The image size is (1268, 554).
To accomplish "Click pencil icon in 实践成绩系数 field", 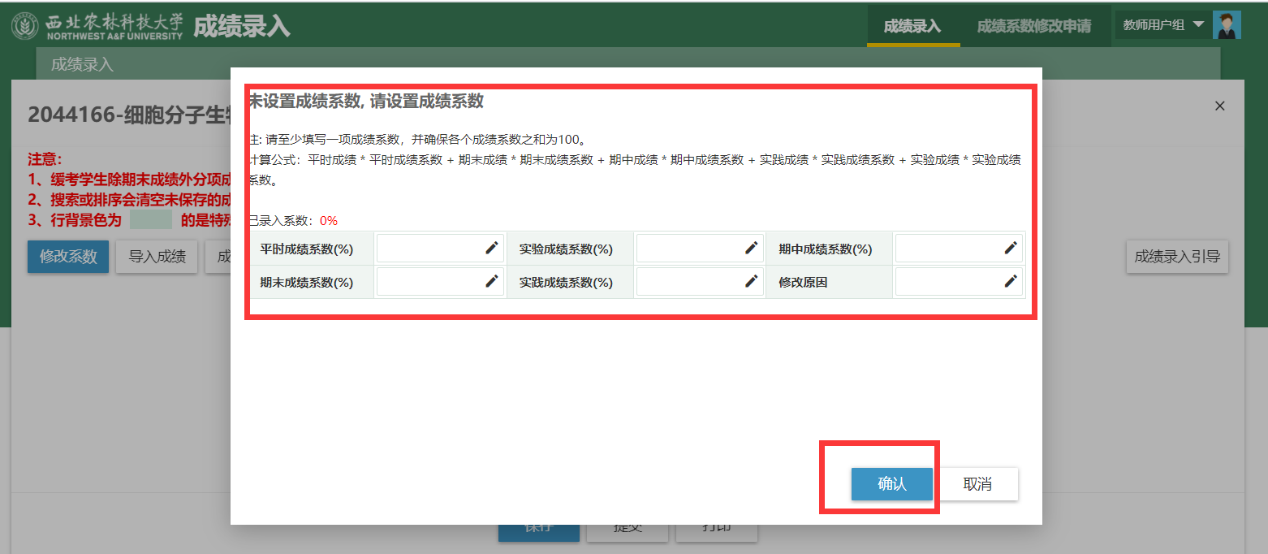I will tap(751, 282).
